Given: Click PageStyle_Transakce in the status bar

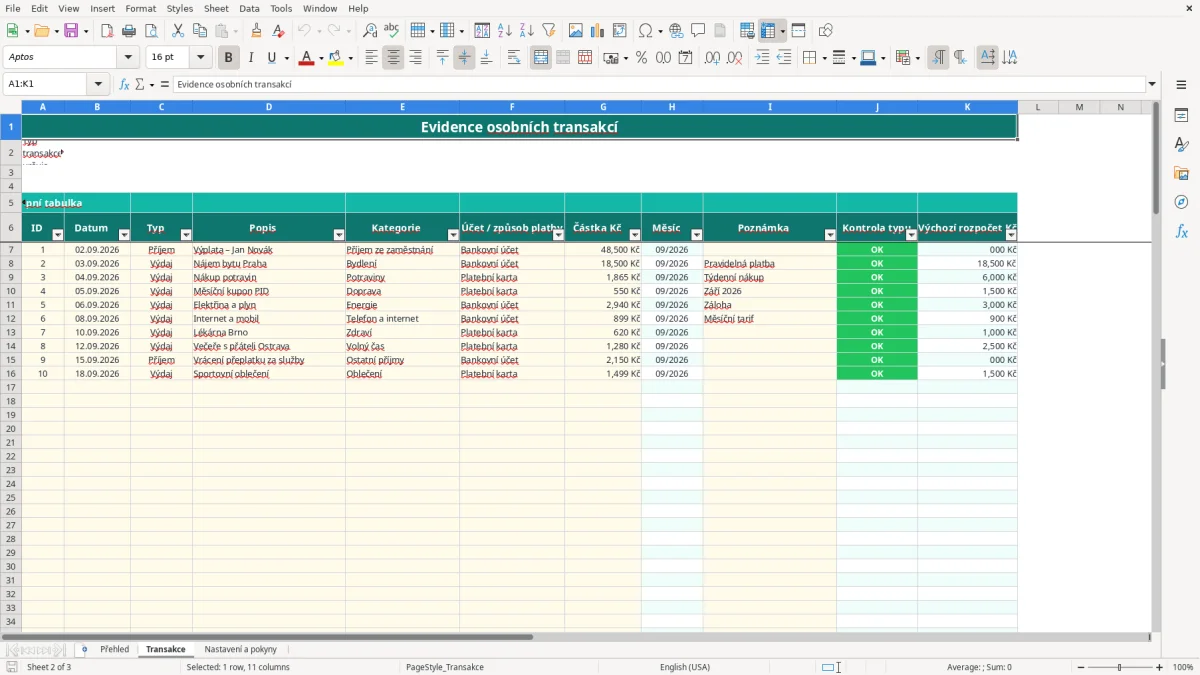Looking at the screenshot, I should pyautogui.click(x=445, y=667).
